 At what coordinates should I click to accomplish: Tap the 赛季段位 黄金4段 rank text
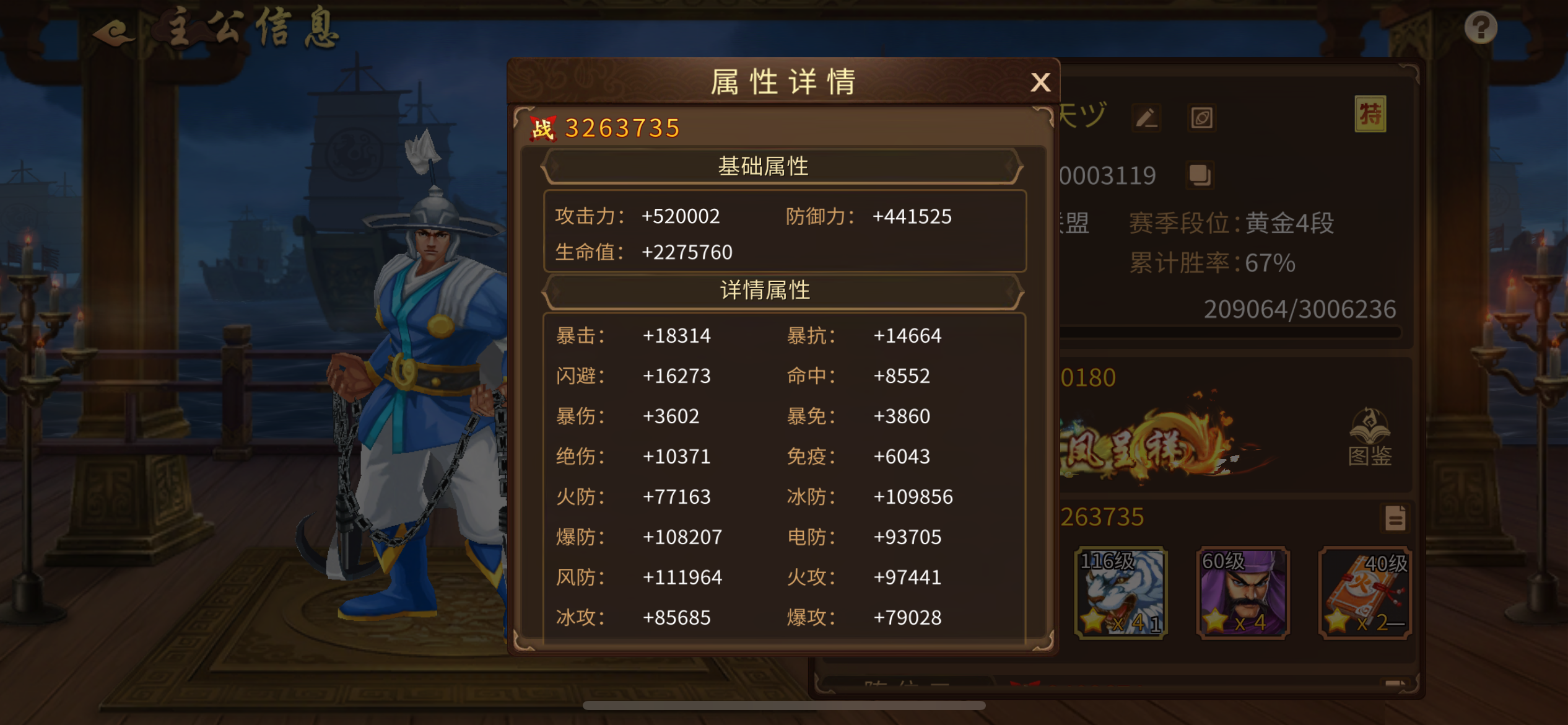pos(1231,223)
